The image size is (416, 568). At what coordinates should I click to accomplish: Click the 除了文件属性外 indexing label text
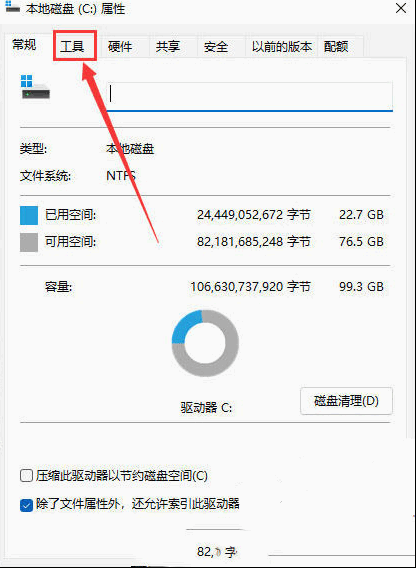[138, 504]
